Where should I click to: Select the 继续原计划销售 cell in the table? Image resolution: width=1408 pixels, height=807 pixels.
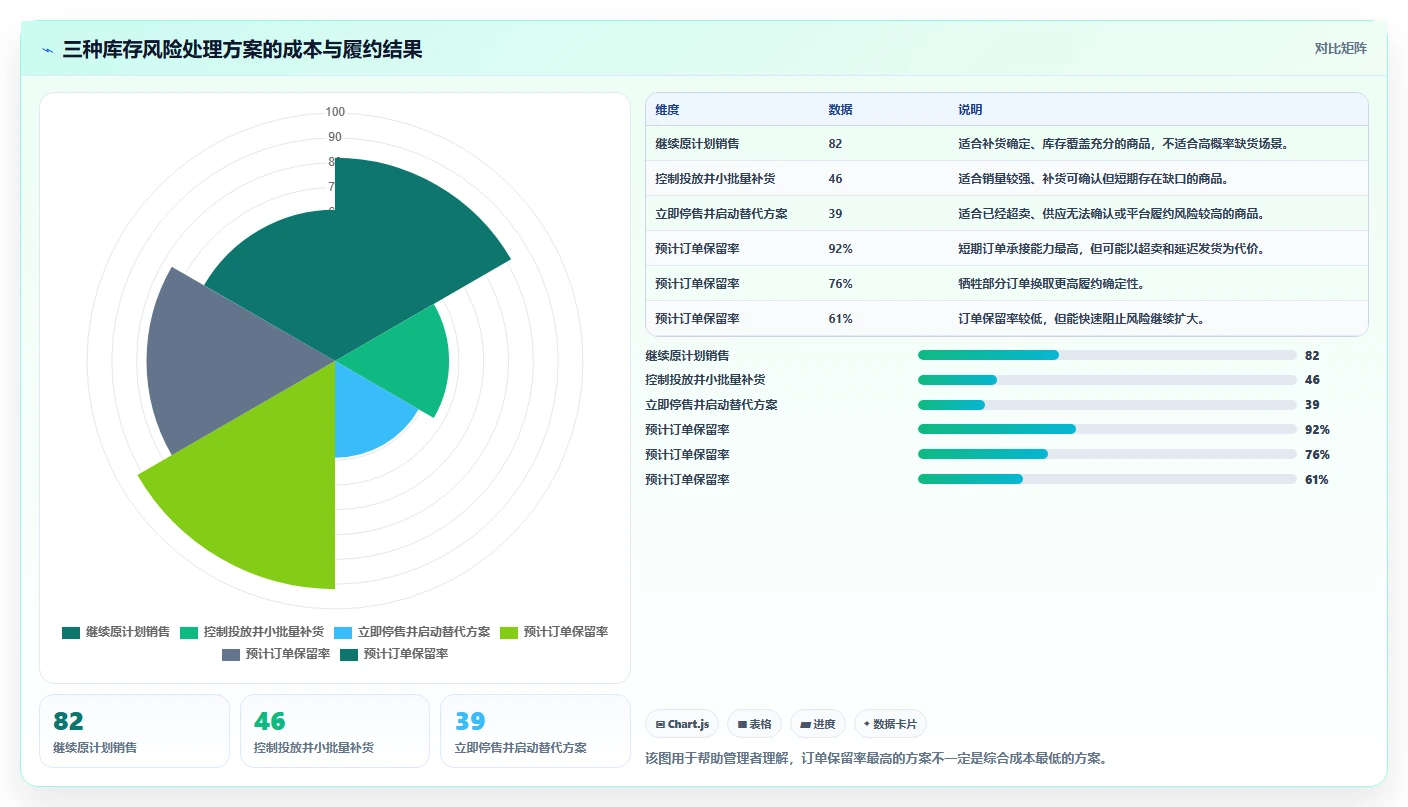pos(697,144)
